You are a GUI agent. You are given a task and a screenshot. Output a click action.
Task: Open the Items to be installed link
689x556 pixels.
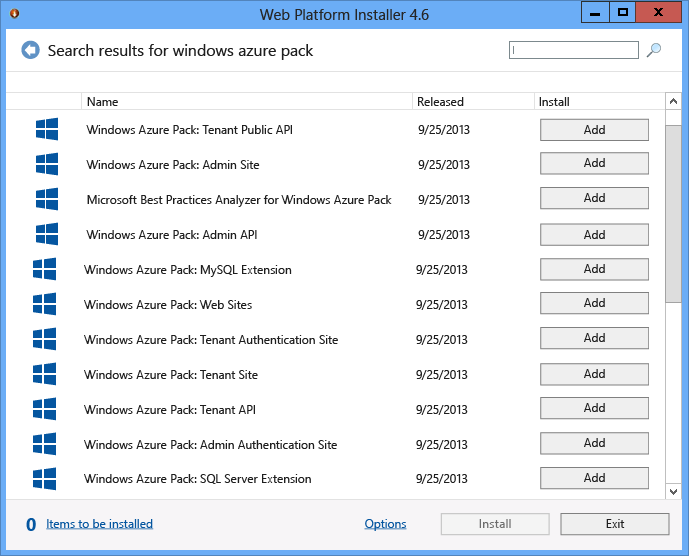99,524
